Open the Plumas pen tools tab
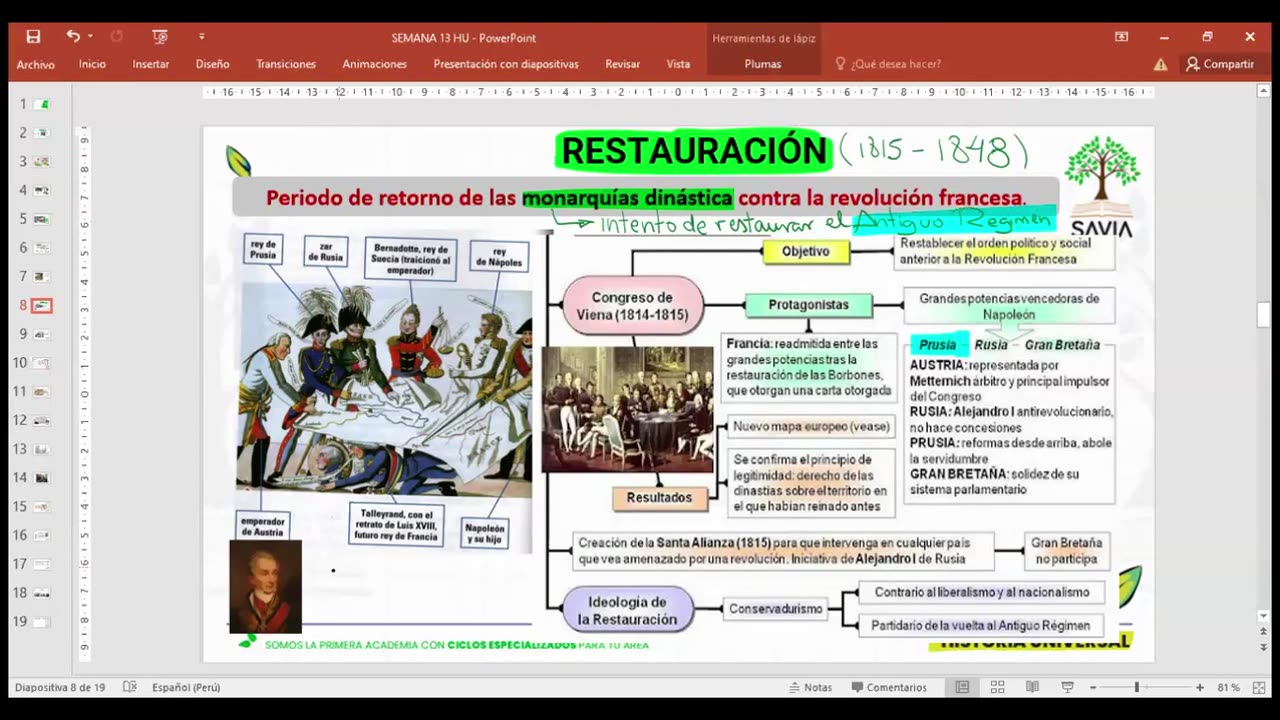The width and height of the screenshot is (1280, 720). tap(763, 64)
